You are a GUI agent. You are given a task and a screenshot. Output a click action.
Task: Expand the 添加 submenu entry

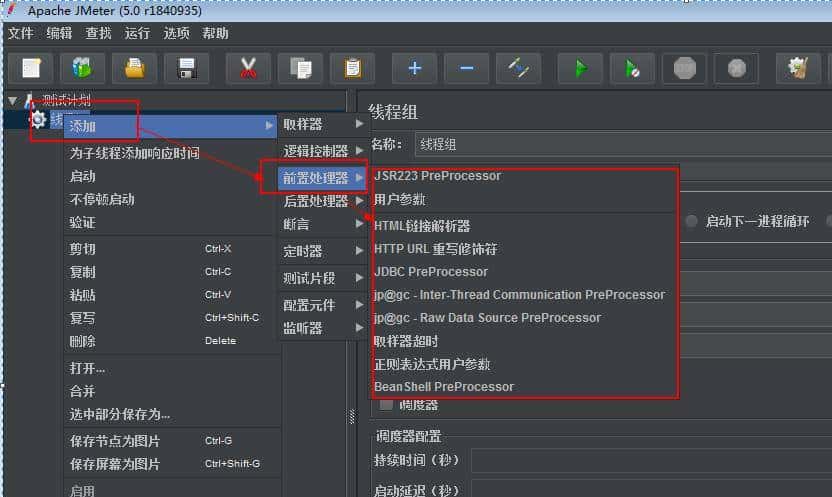coord(170,126)
